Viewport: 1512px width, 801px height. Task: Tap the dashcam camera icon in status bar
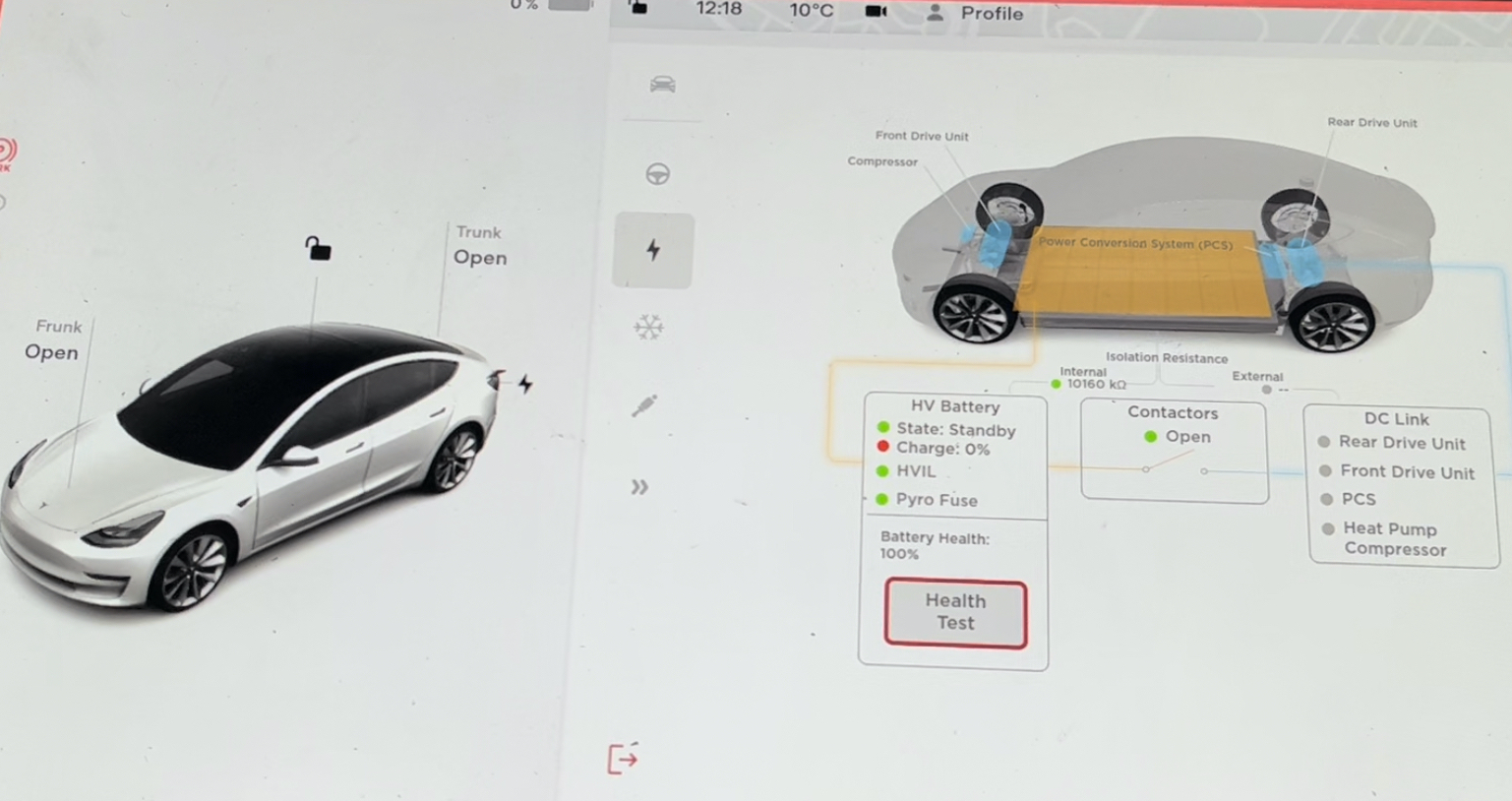click(876, 12)
